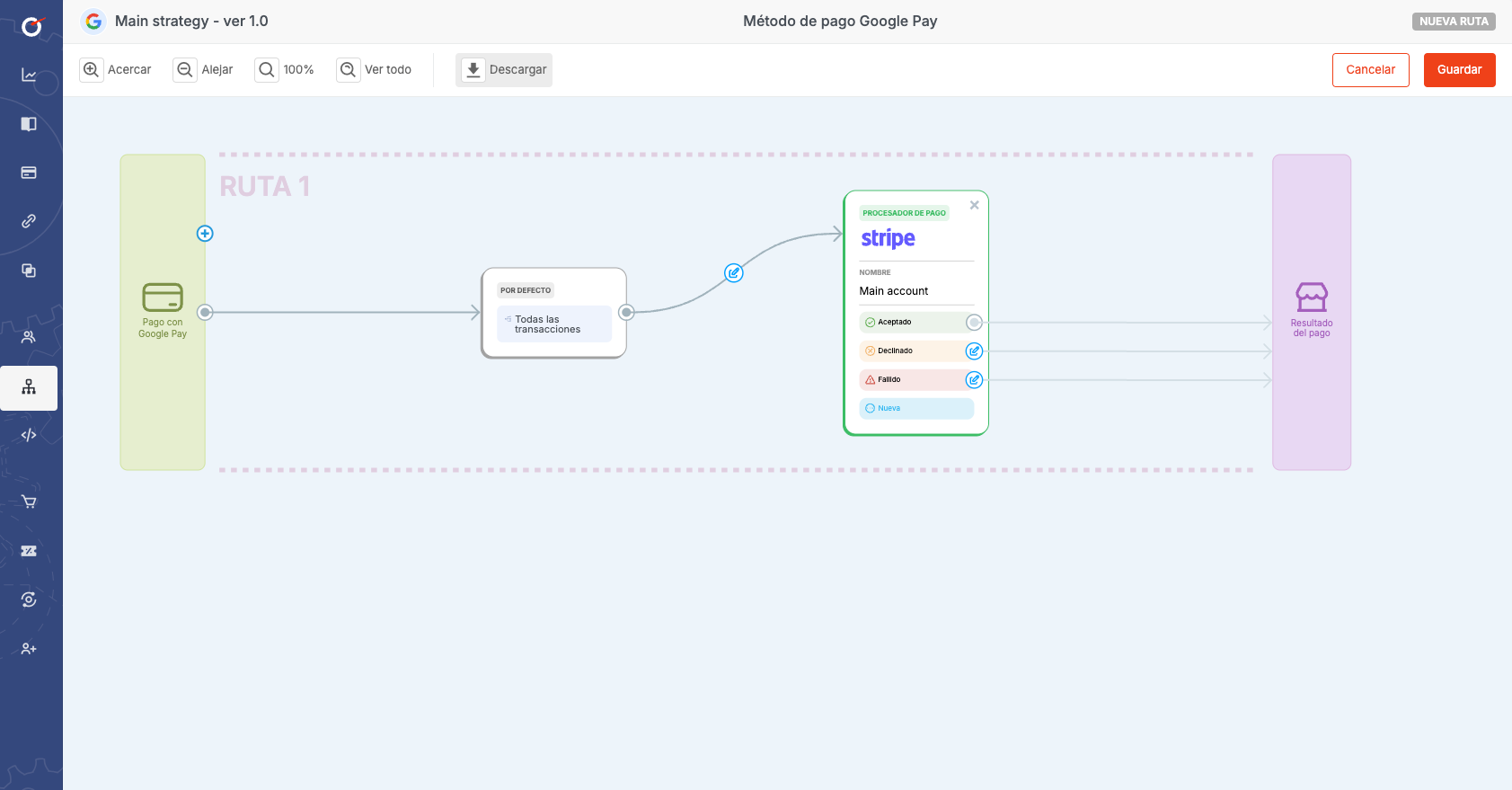
Task: Download the diagram with Descargar
Action: pyautogui.click(x=504, y=69)
